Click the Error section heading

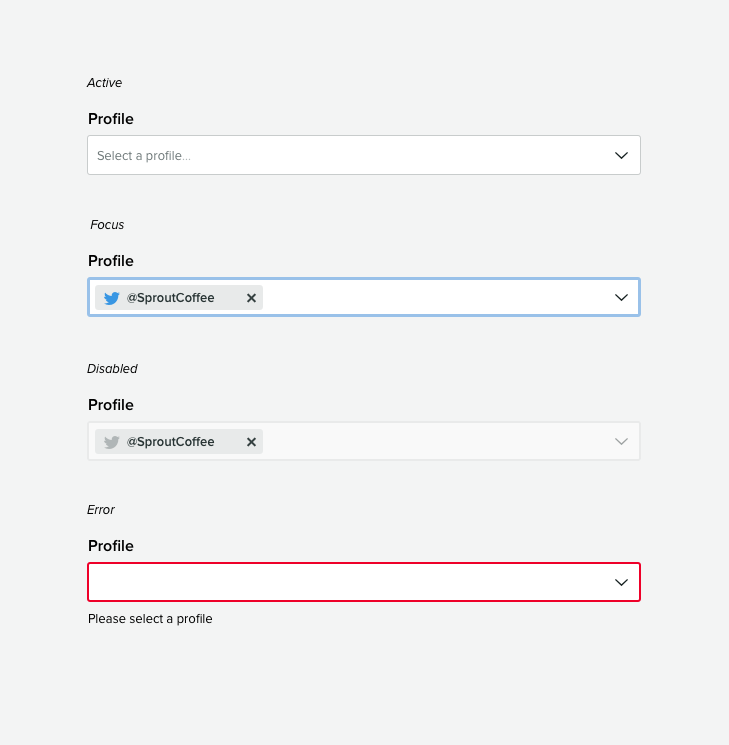pos(101,510)
